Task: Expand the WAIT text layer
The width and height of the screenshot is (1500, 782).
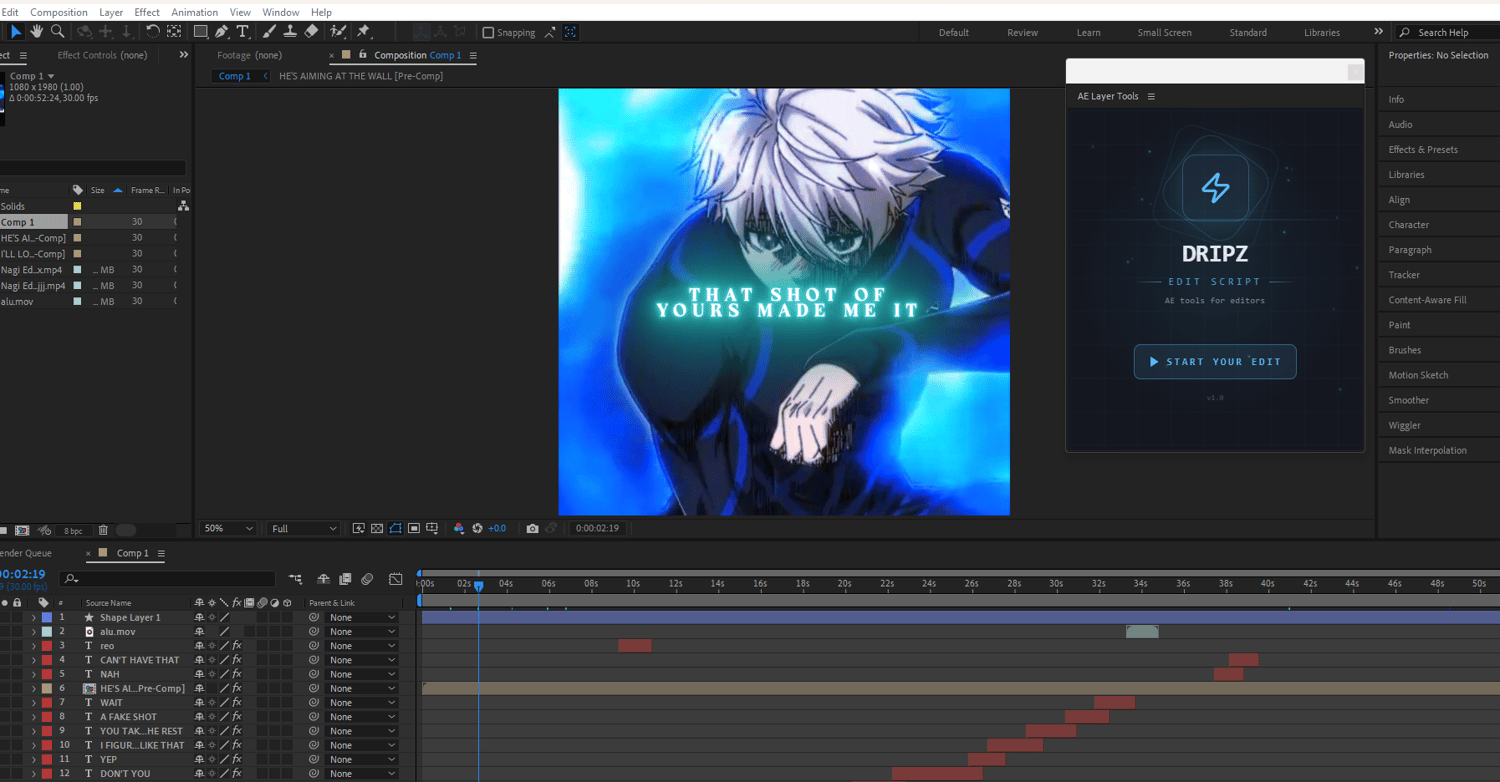Action: (33, 703)
